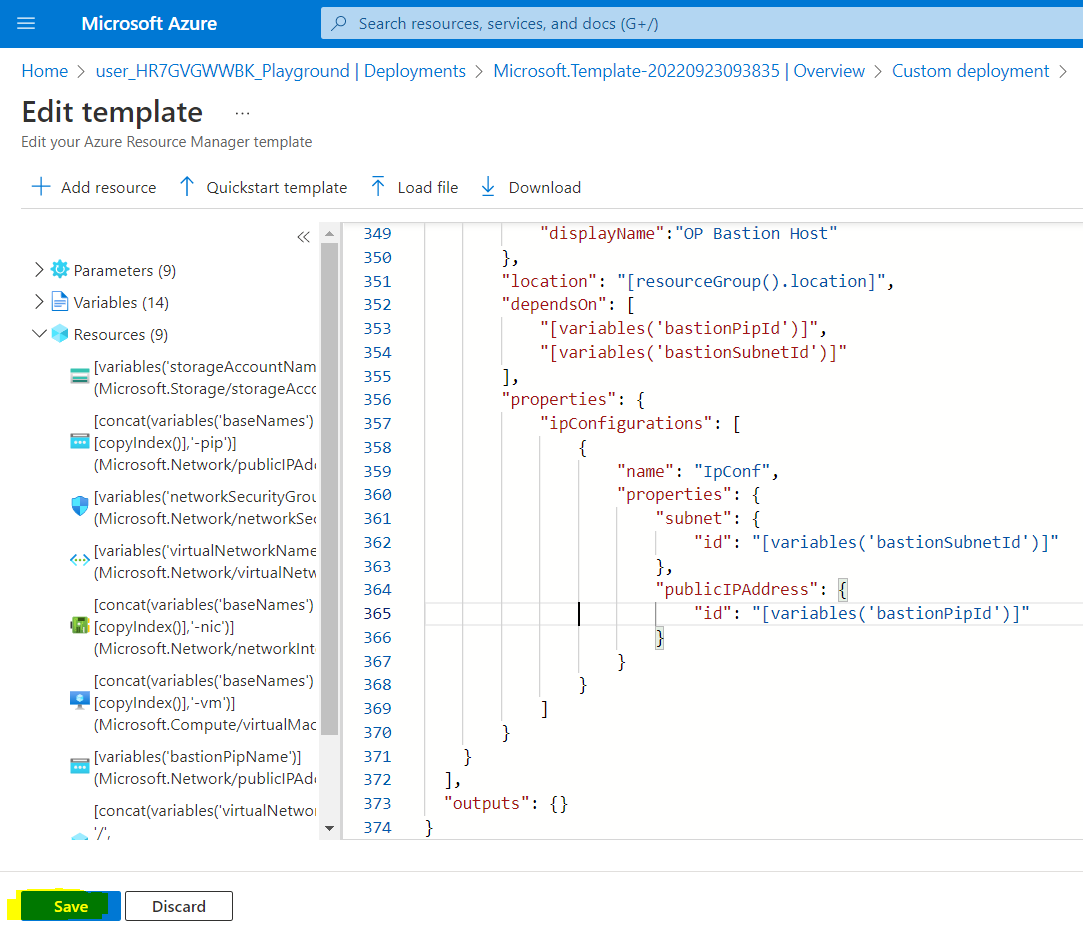Select the virtual network resource icon

(x=80, y=560)
